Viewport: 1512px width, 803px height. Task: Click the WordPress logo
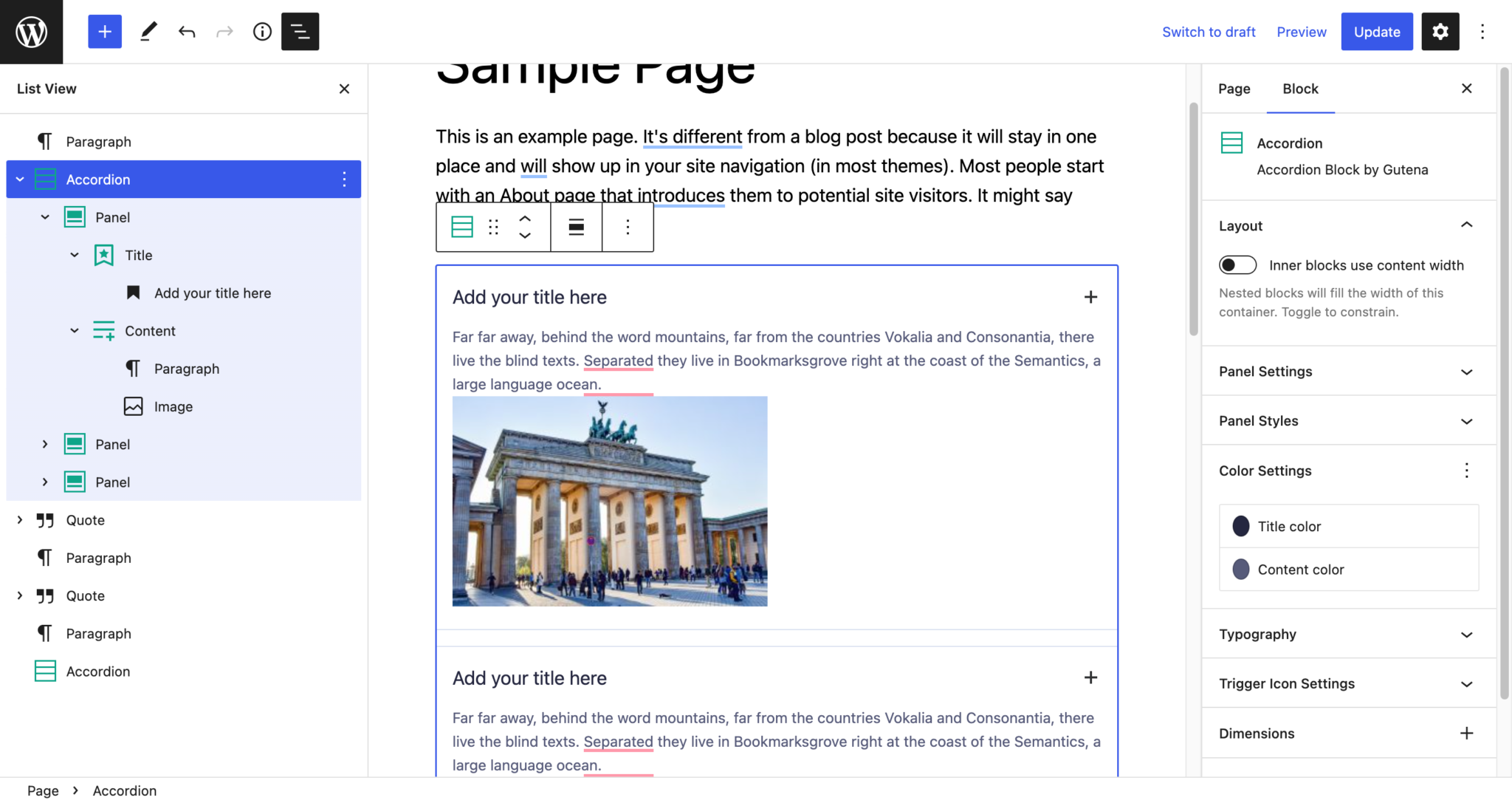coord(31,32)
